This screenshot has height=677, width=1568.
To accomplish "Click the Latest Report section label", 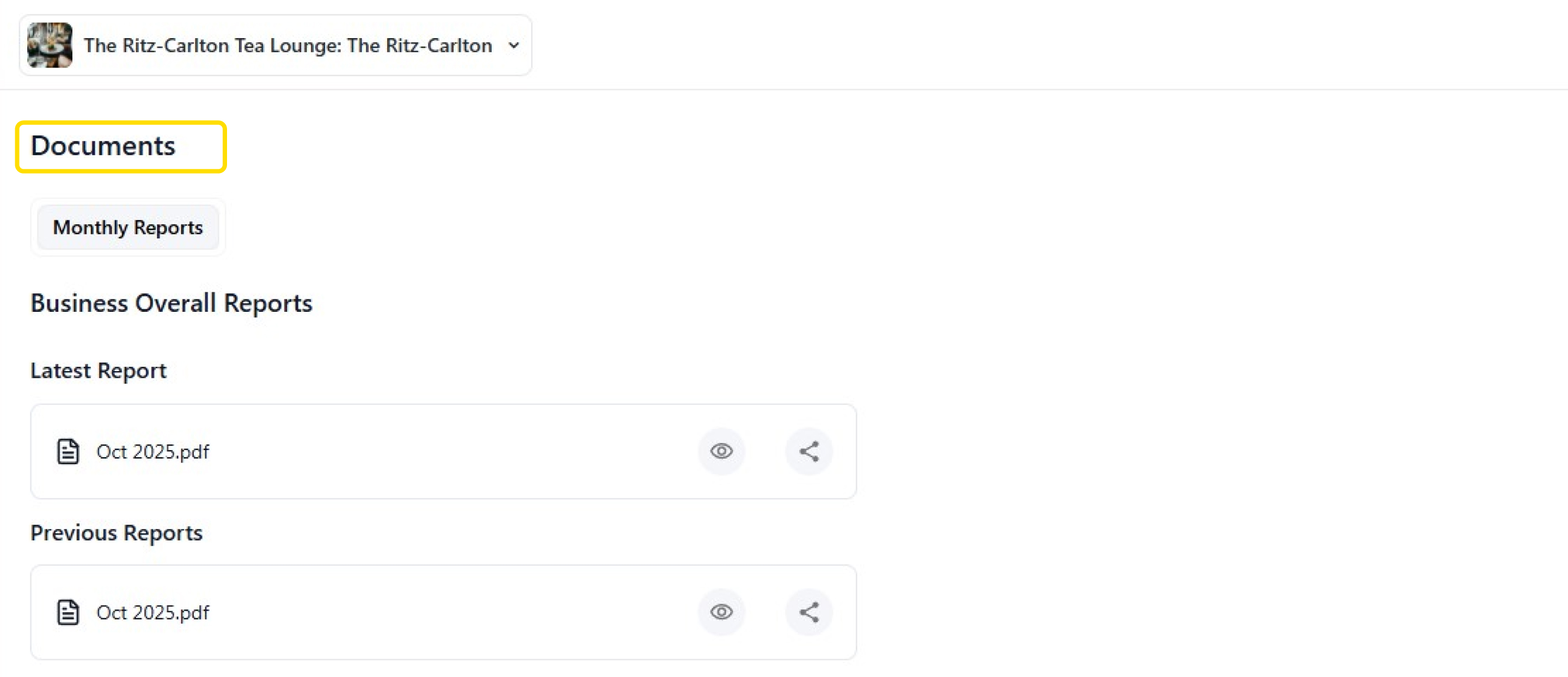I will (x=98, y=371).
